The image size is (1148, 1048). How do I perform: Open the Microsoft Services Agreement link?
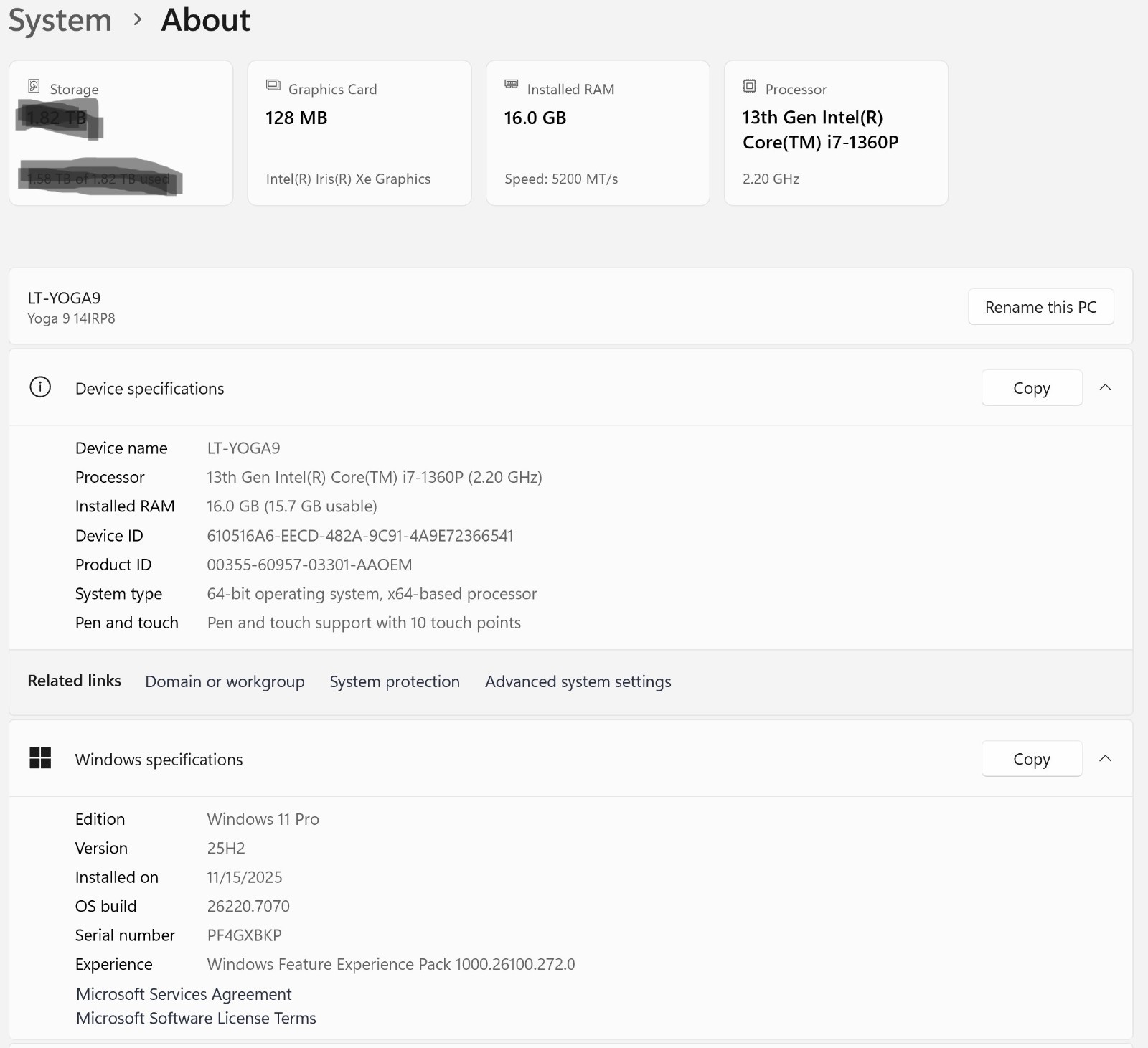tap(184, 994)
